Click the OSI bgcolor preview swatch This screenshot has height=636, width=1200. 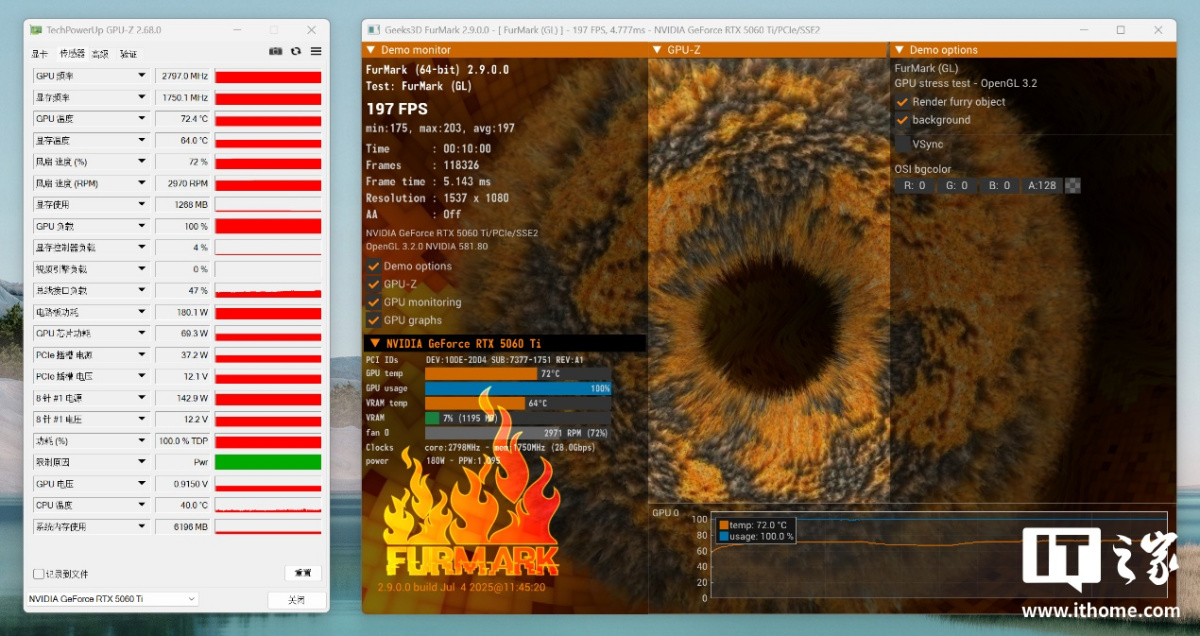tap(1073, 185)
